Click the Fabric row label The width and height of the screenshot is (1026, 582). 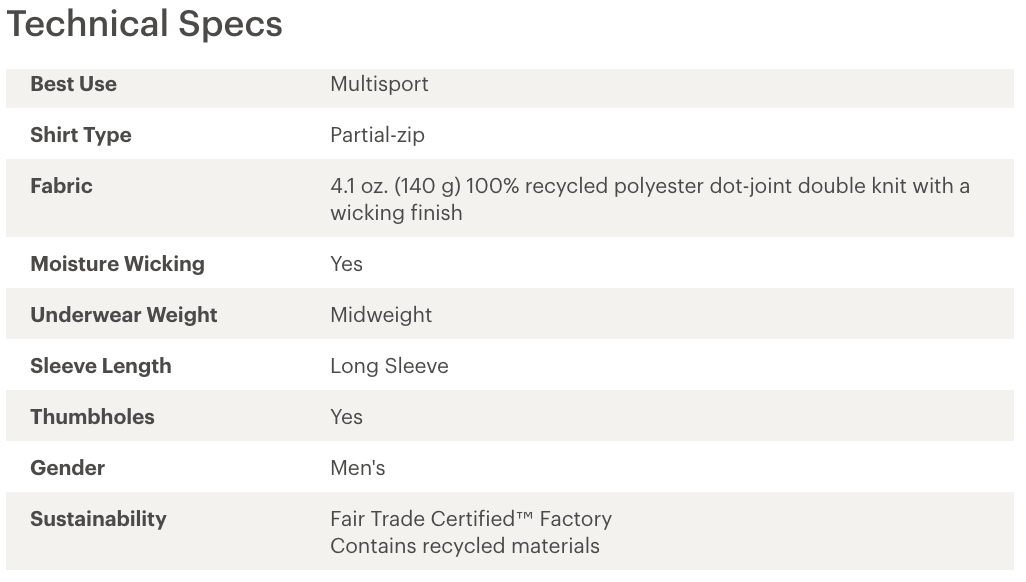coord(61,186)
